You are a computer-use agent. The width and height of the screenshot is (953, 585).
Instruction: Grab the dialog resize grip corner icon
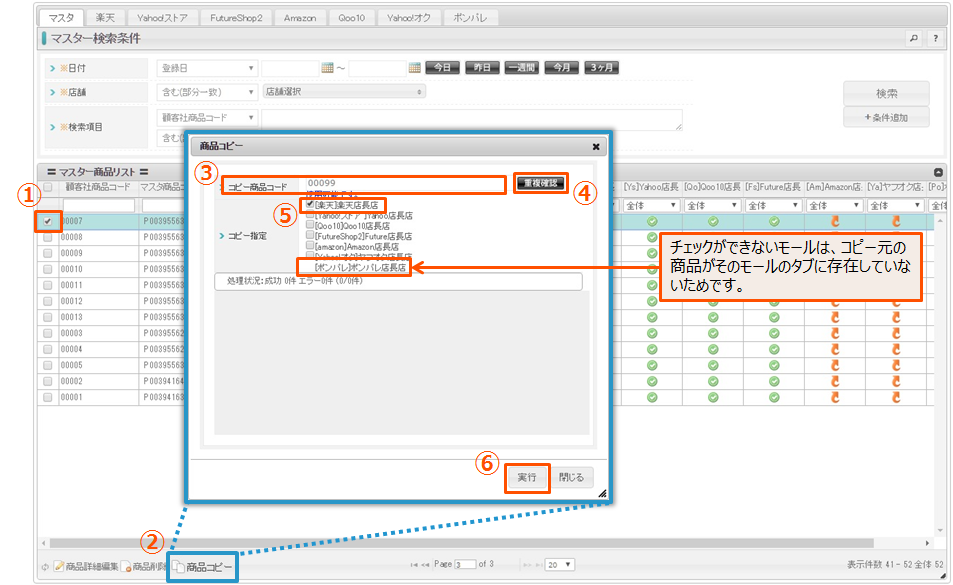click(x=602, y=493)
